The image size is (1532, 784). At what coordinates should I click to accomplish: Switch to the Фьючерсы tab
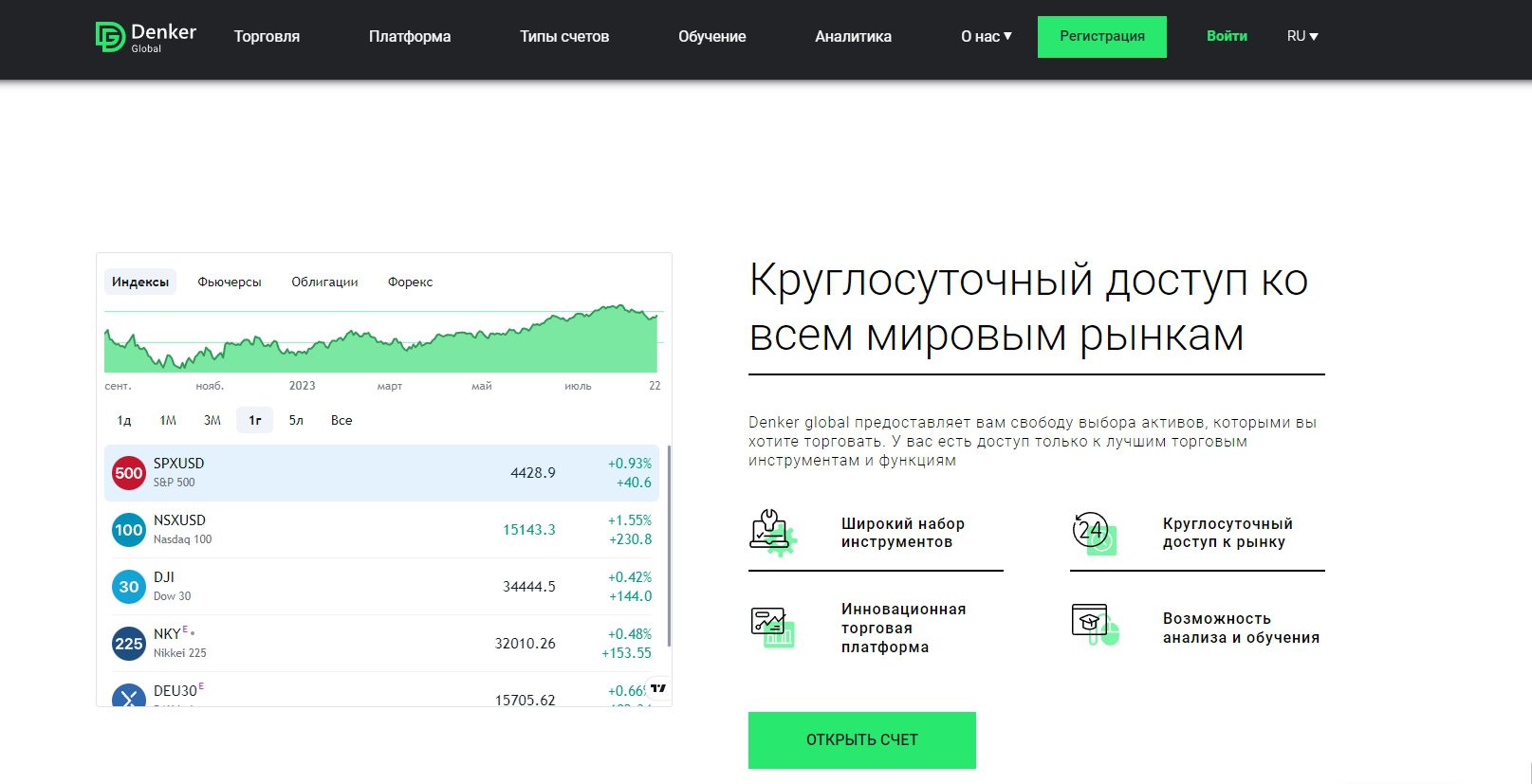[x=230, y=282]
